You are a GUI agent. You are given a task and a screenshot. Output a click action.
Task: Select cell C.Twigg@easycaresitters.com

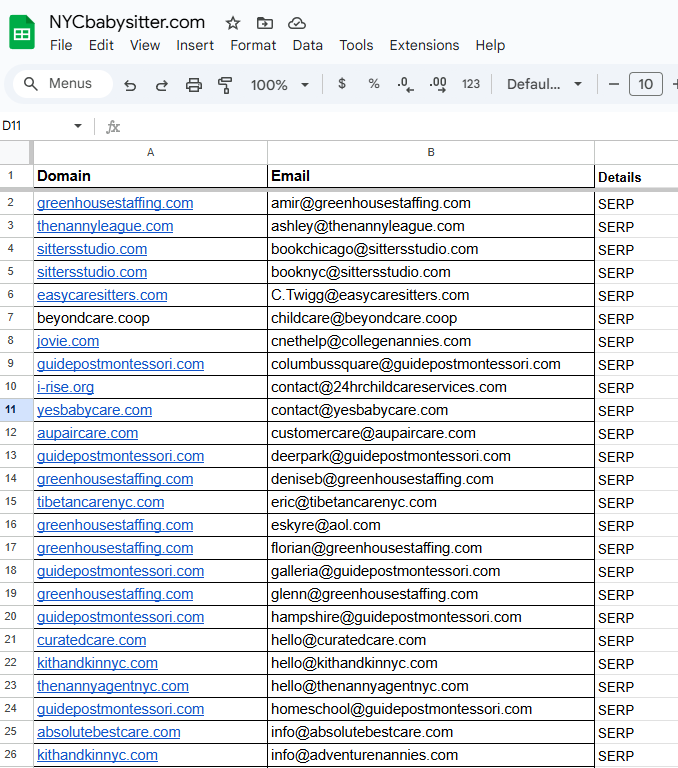(x=431, y=295)
